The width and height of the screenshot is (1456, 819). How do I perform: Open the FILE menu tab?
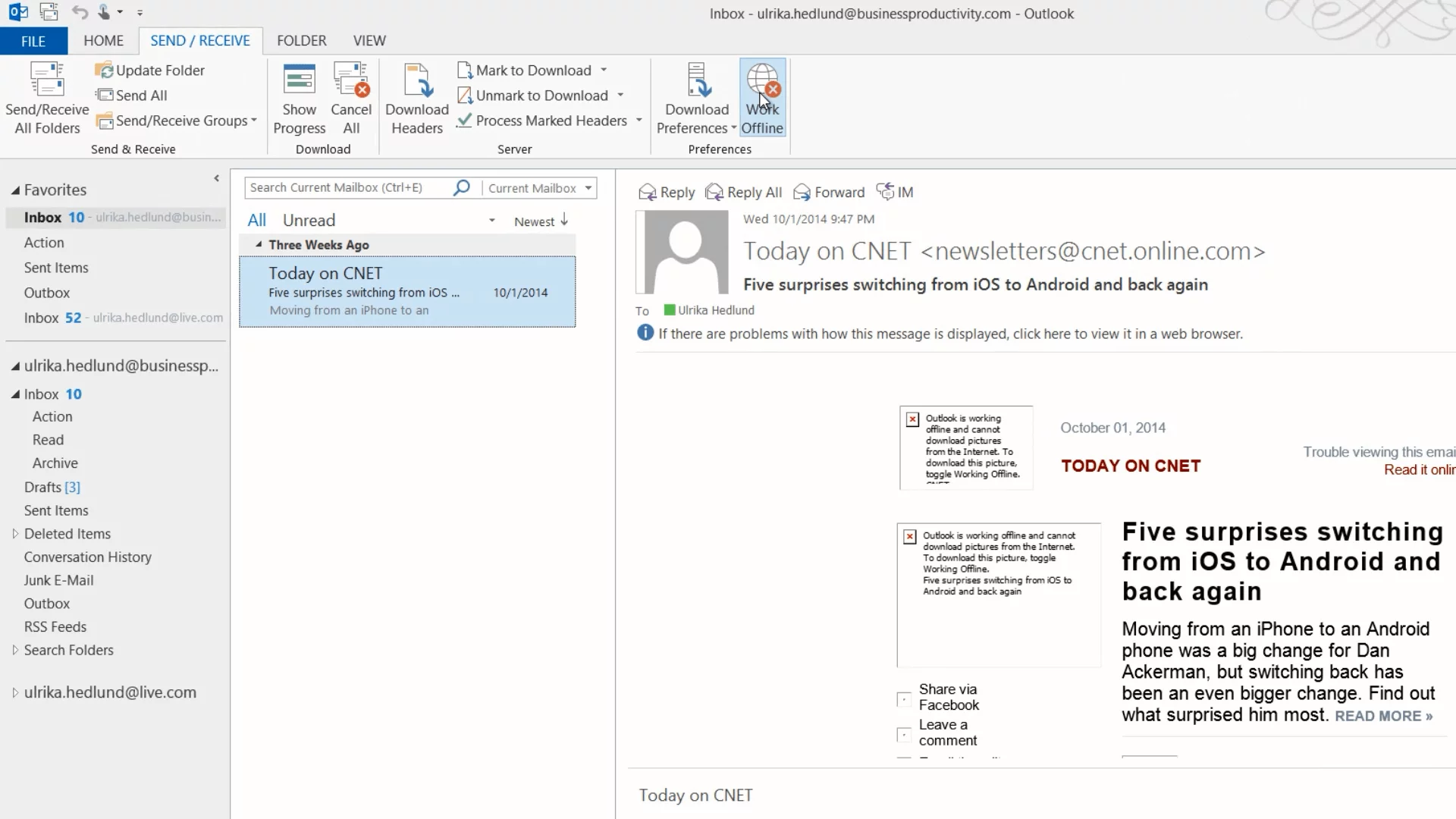tap(33, 41)
